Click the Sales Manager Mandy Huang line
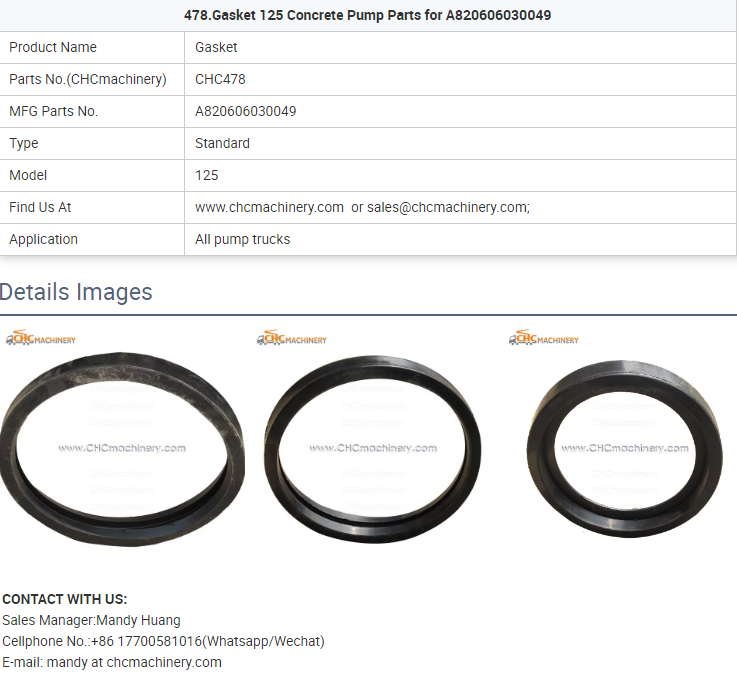Viewport: 737px width, 679px height. point(91,620)
